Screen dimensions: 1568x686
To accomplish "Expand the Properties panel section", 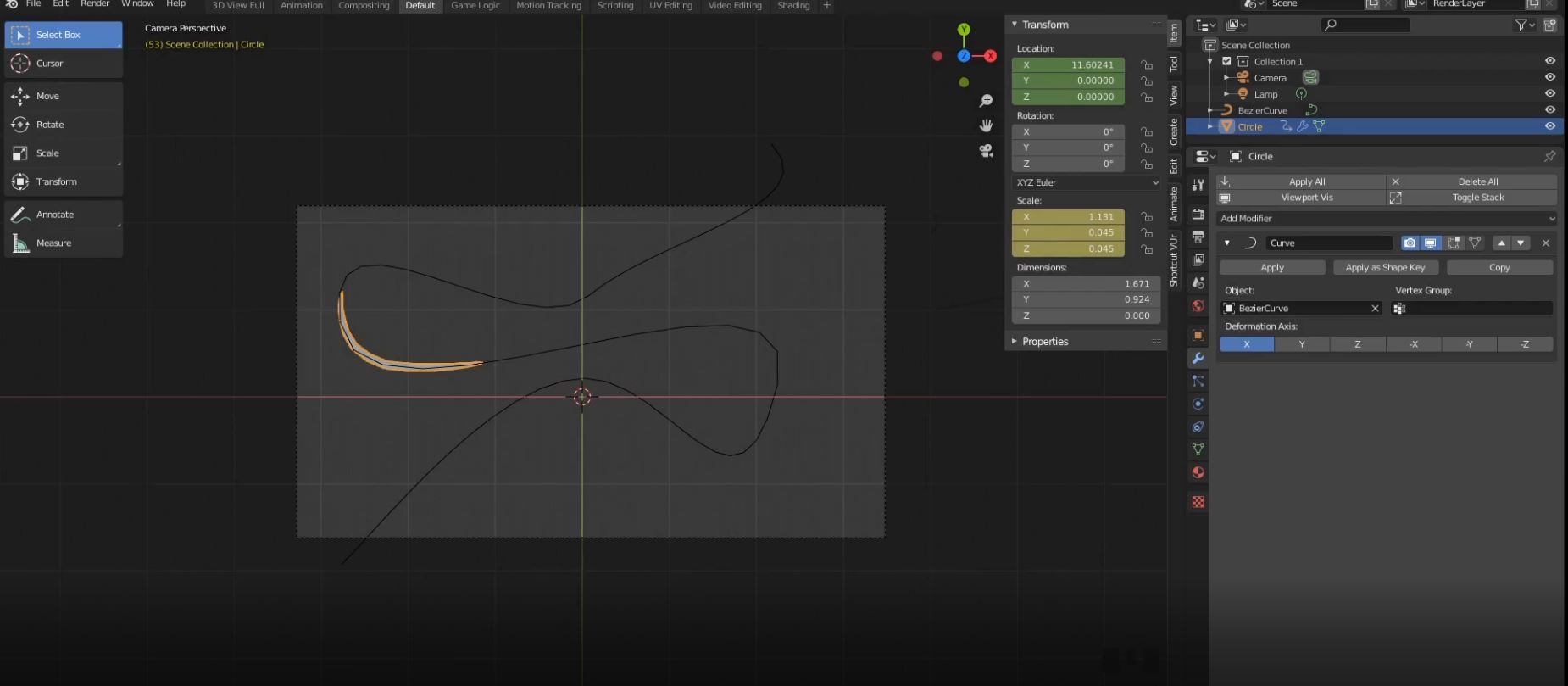I will click(x=1044, y=342).
